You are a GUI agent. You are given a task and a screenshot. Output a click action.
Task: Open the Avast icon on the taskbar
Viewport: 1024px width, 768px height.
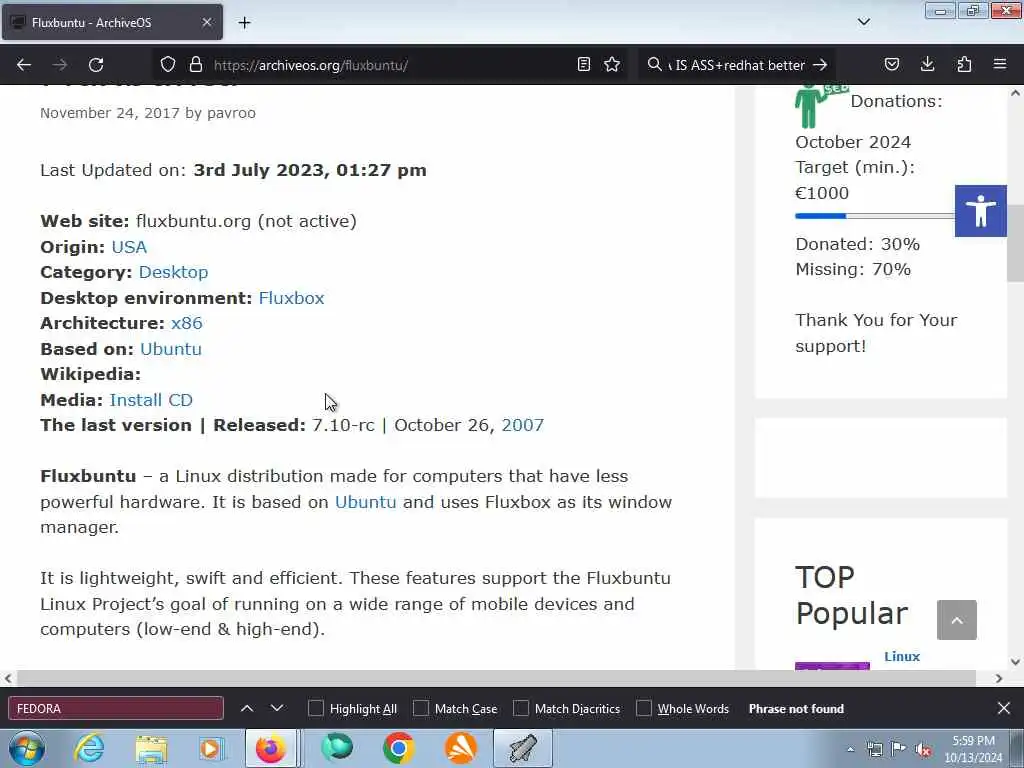[460, 748]
